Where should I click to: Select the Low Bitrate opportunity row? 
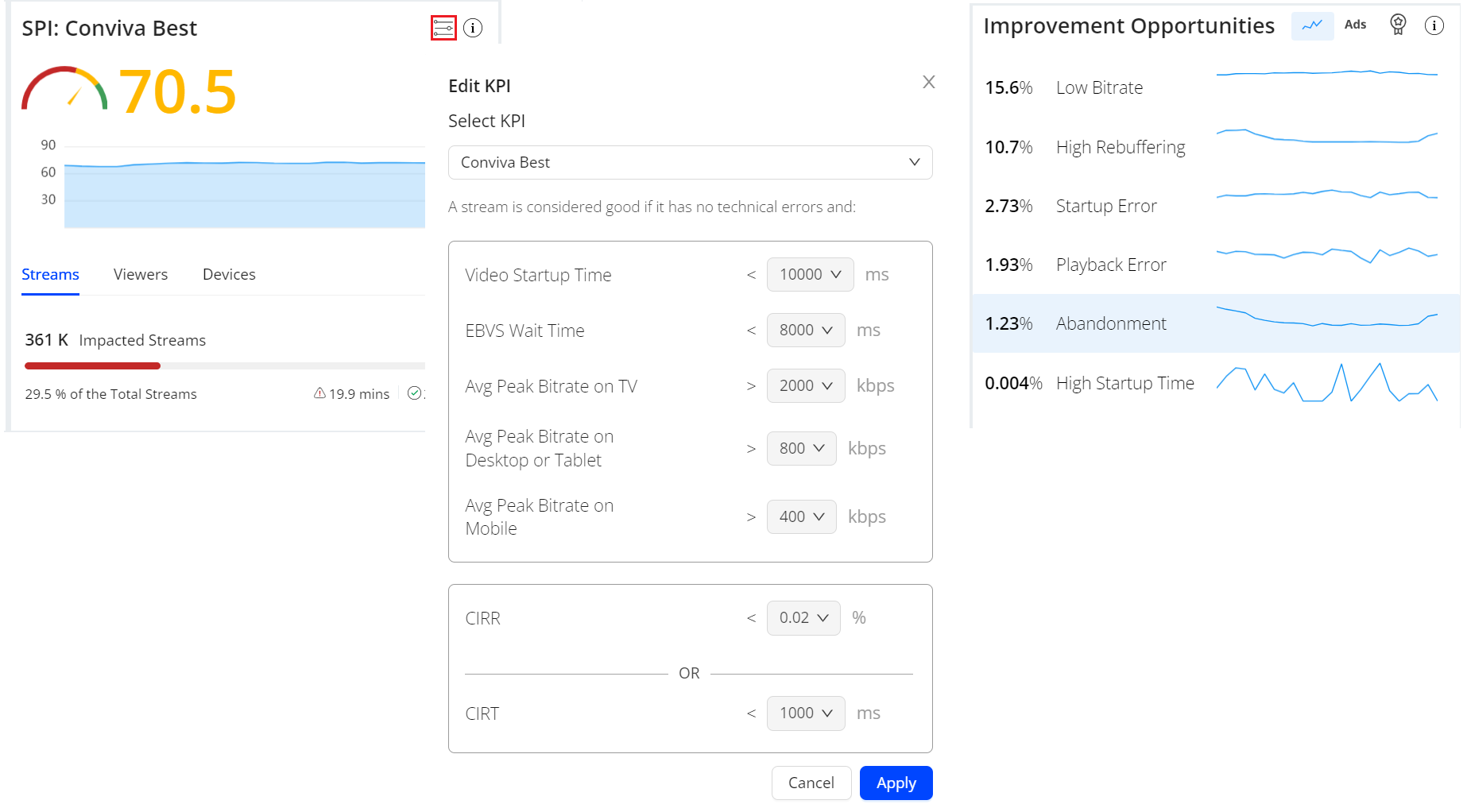pos(1214,87)
